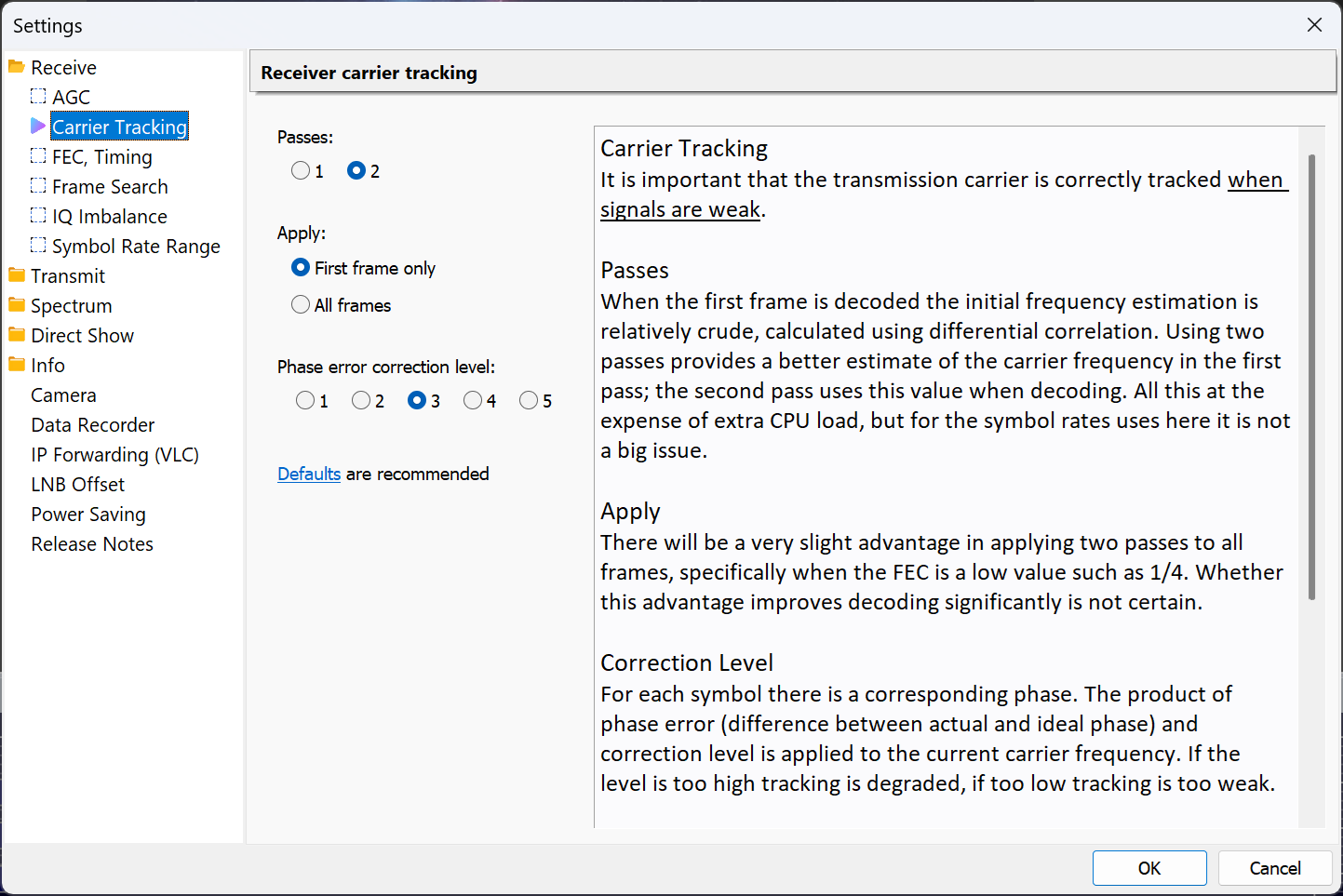
Task: Open the Symbol Rate Range settings page
Action: point(136,247)
